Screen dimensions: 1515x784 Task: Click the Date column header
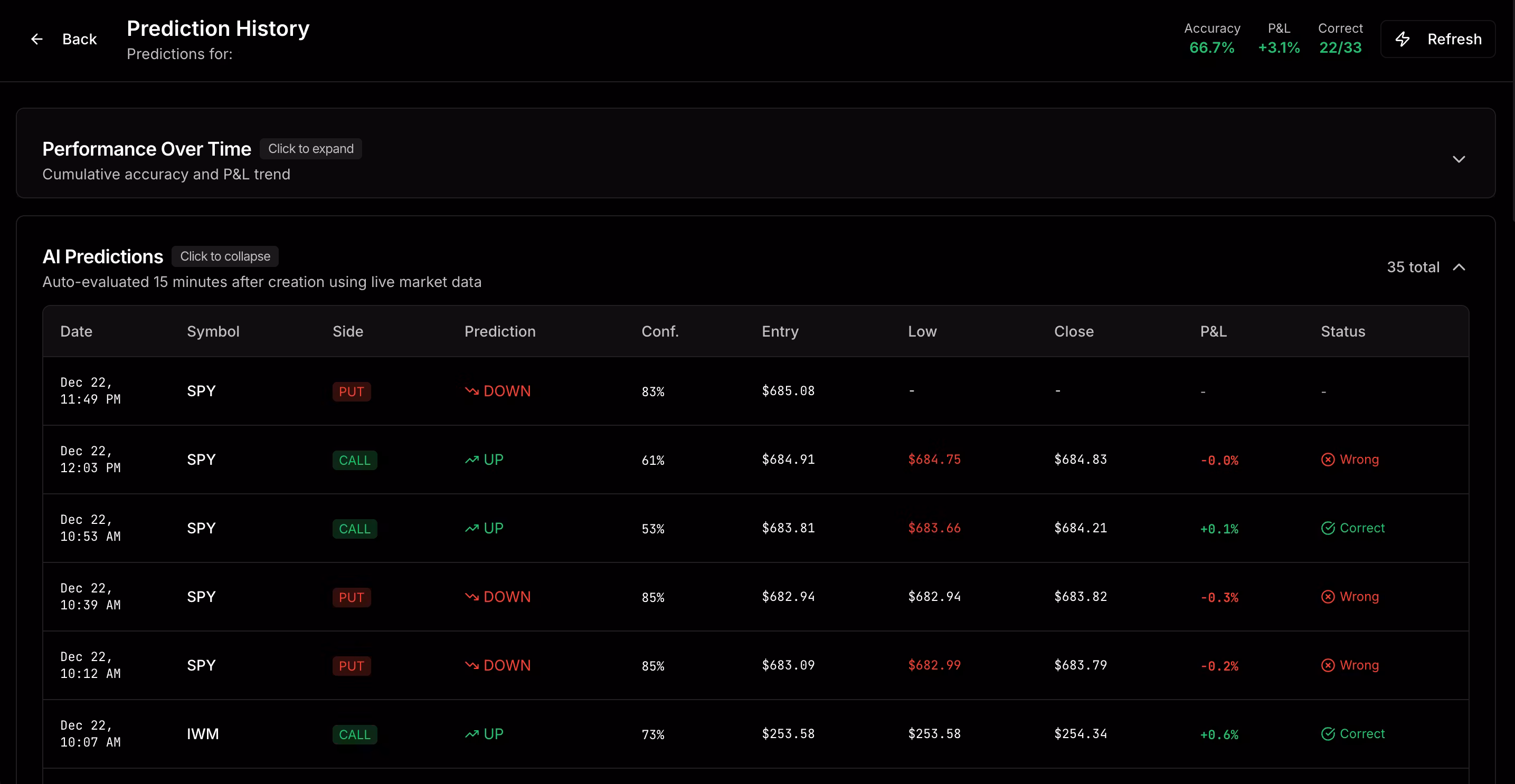click(x=76, y=331)
